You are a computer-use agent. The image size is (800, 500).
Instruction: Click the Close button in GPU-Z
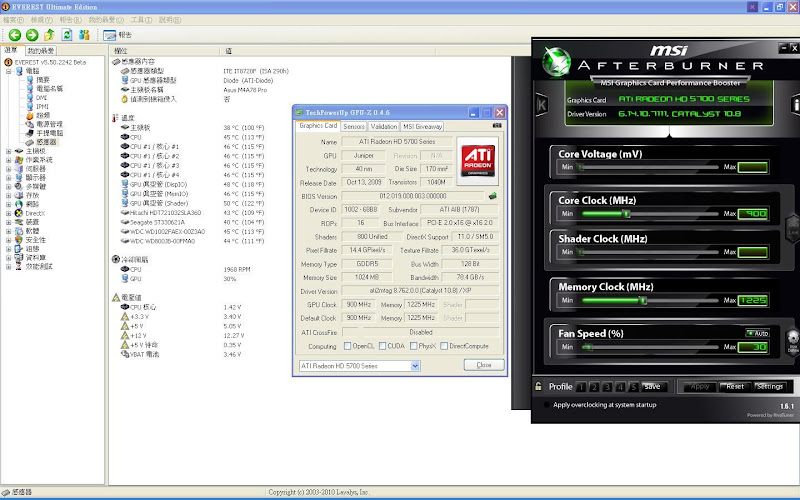click(x=484, y=365)
